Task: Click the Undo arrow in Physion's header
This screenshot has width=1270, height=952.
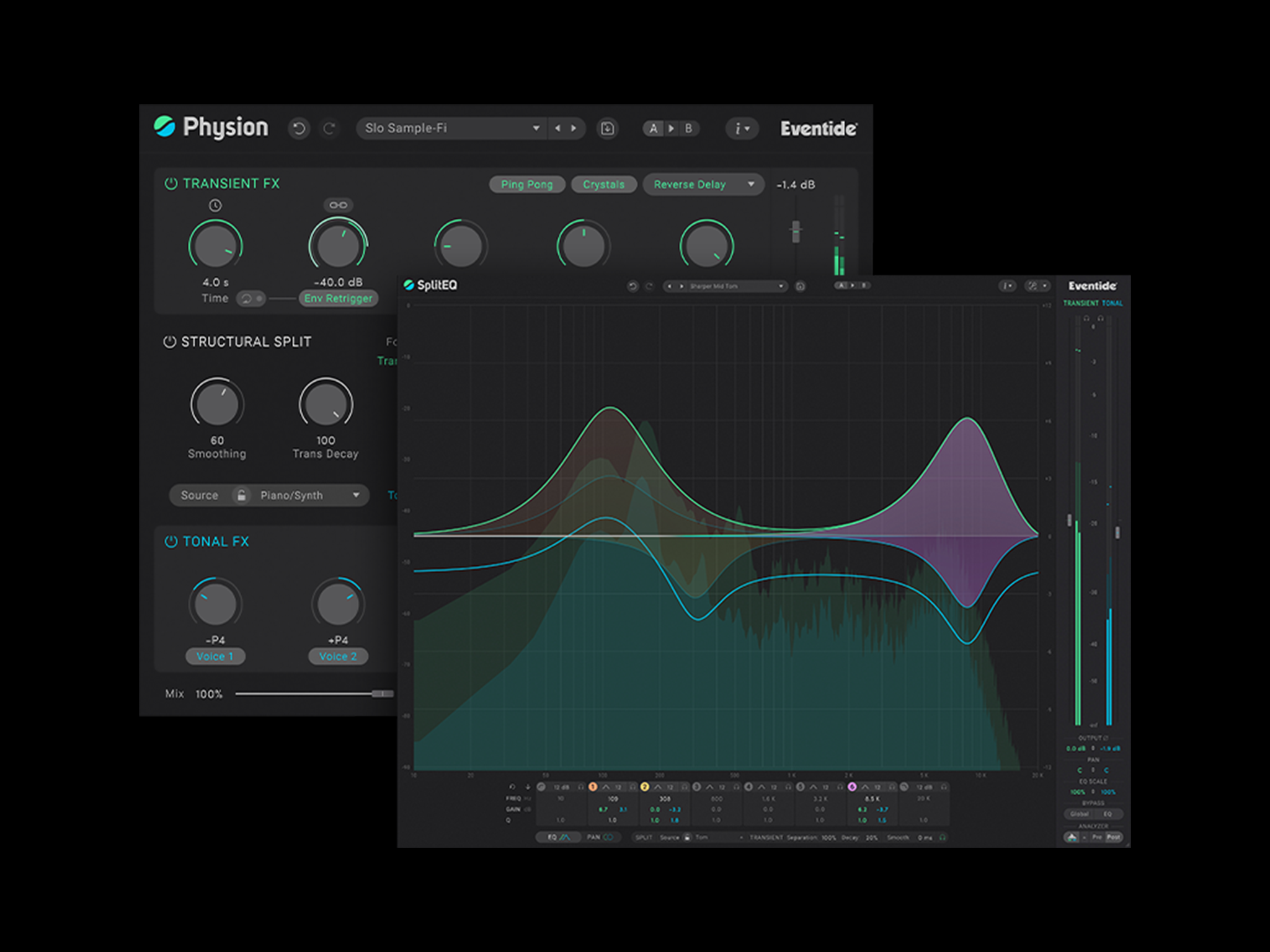Action: coord(299,128)
